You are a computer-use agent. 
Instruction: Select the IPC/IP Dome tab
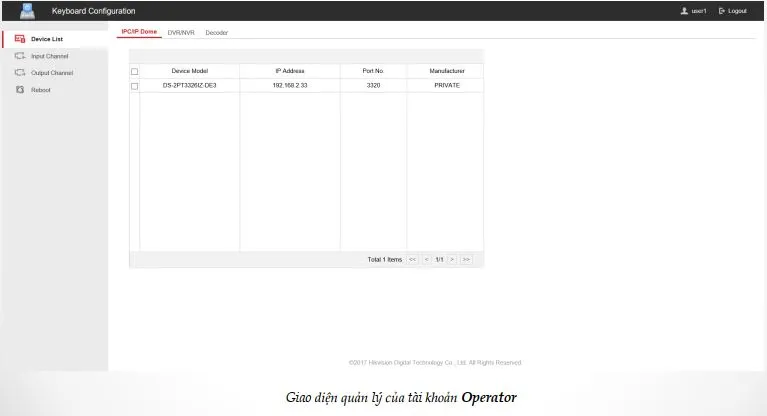[139, 32]
